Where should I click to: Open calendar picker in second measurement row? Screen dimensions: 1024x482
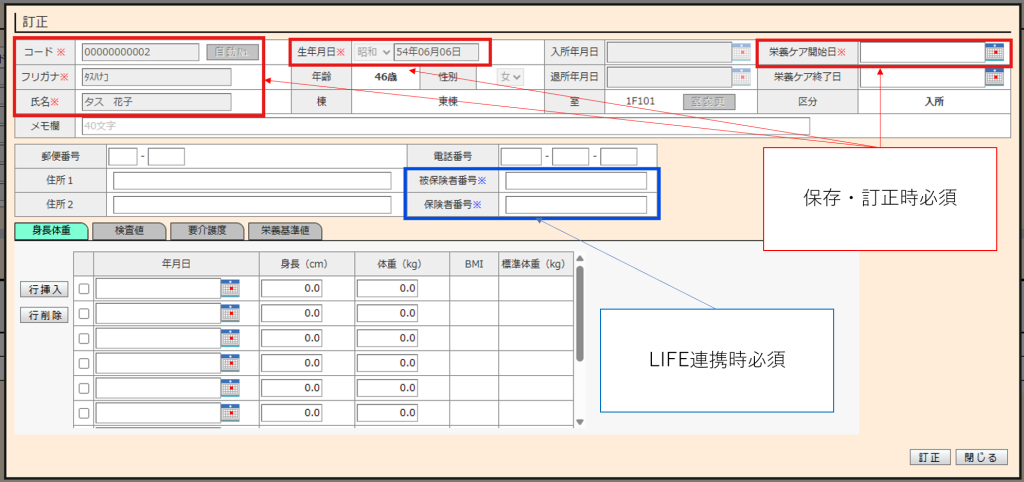(230, 313)
